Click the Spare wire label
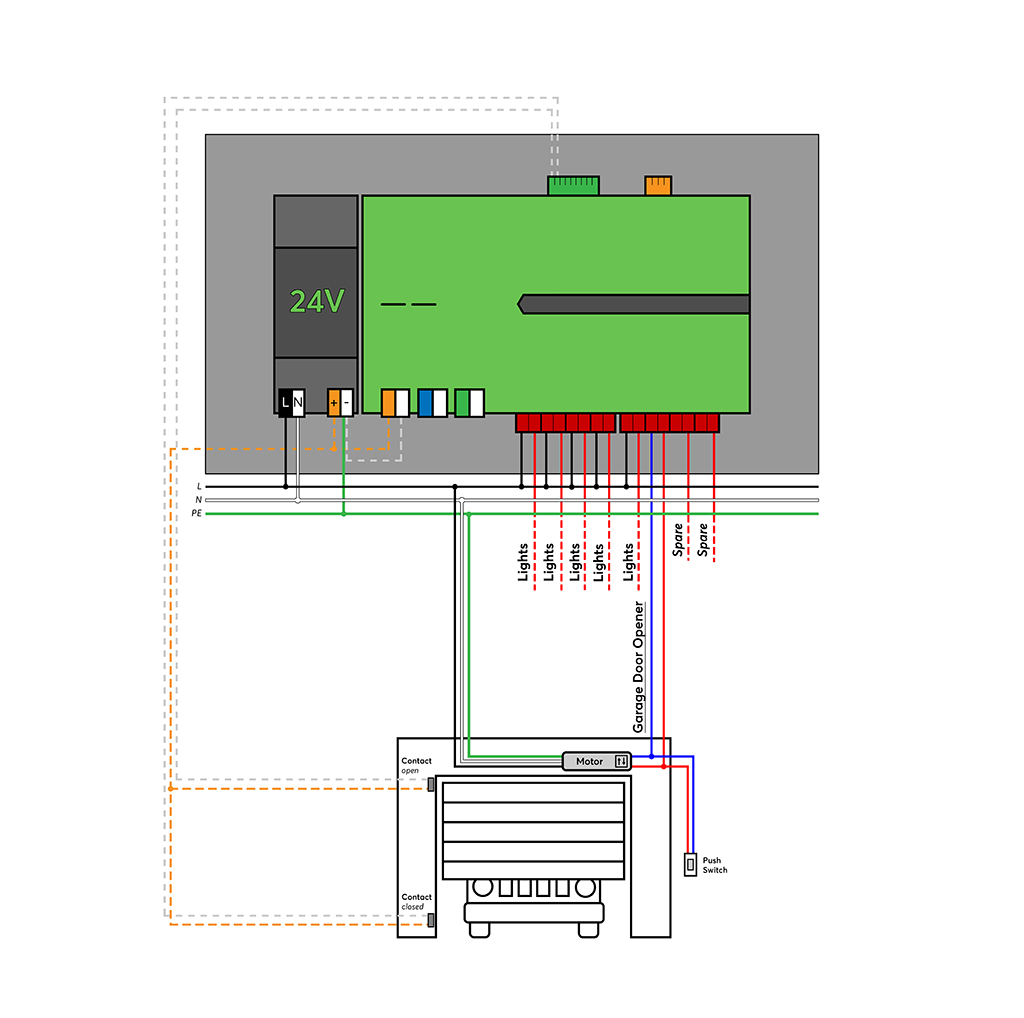Screen dimensions: 1024x1018 tap(680, 540)
